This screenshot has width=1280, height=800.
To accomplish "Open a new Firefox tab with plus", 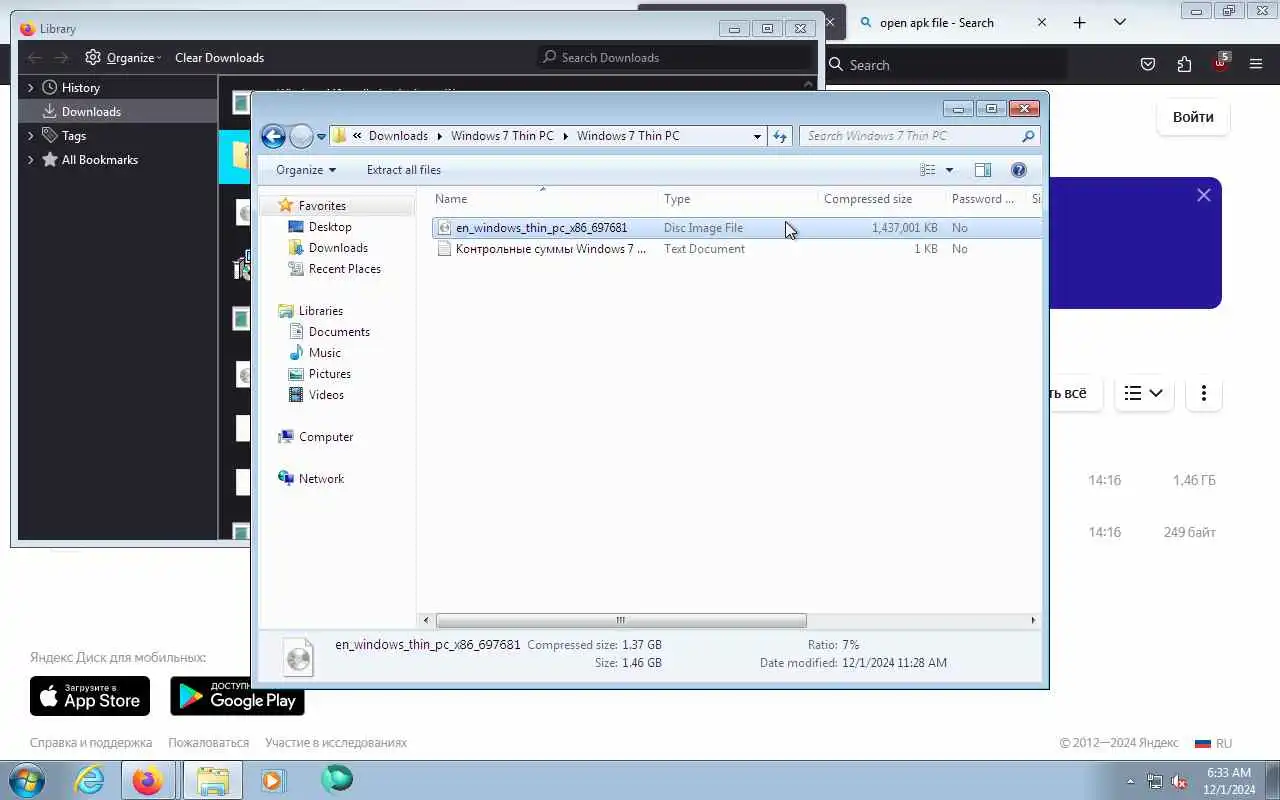I will [1079, 22].
